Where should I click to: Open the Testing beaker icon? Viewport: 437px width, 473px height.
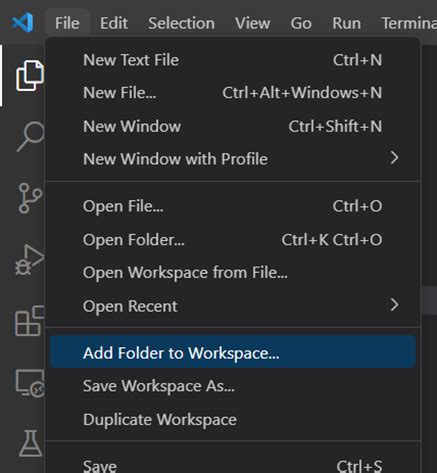tap(30, 443)
